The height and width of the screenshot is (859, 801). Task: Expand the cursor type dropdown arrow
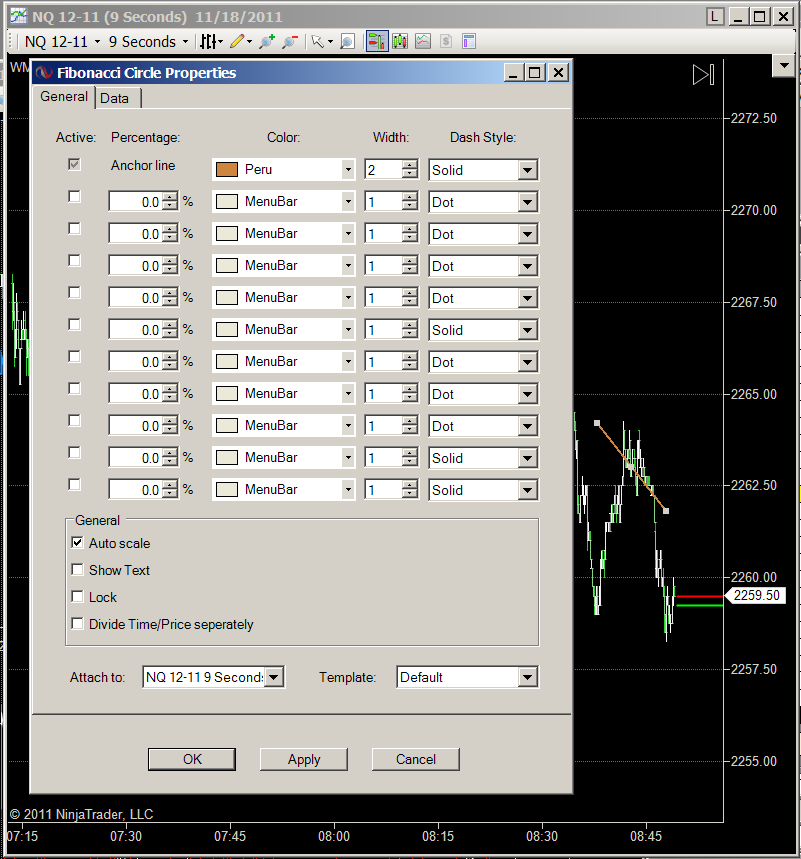click(330, 42)
